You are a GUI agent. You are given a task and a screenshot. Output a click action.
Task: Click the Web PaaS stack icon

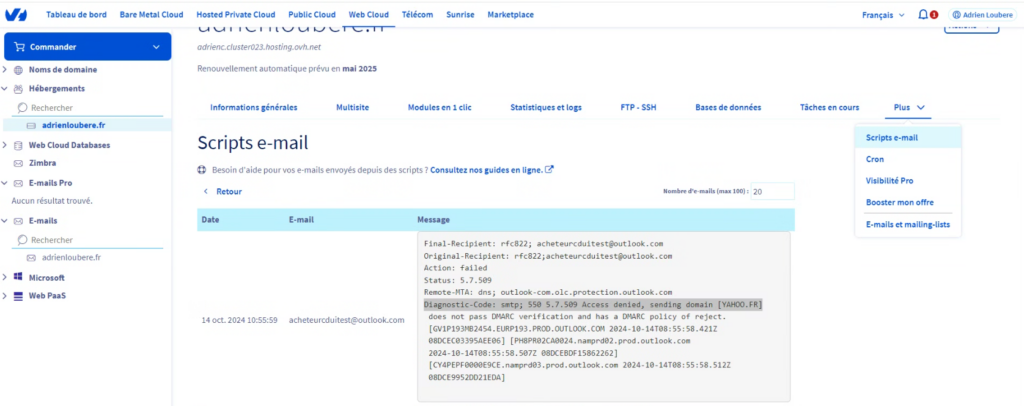(18, 296)
